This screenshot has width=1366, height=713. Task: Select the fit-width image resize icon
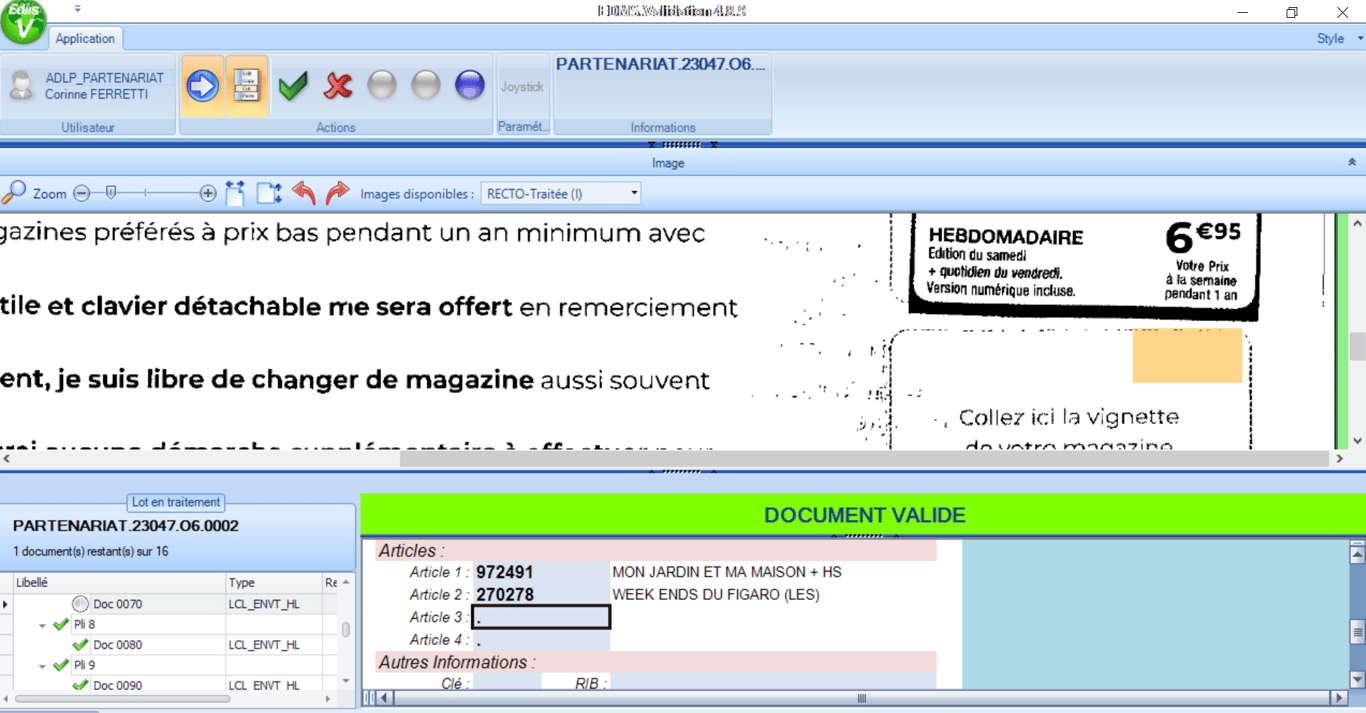236,192
